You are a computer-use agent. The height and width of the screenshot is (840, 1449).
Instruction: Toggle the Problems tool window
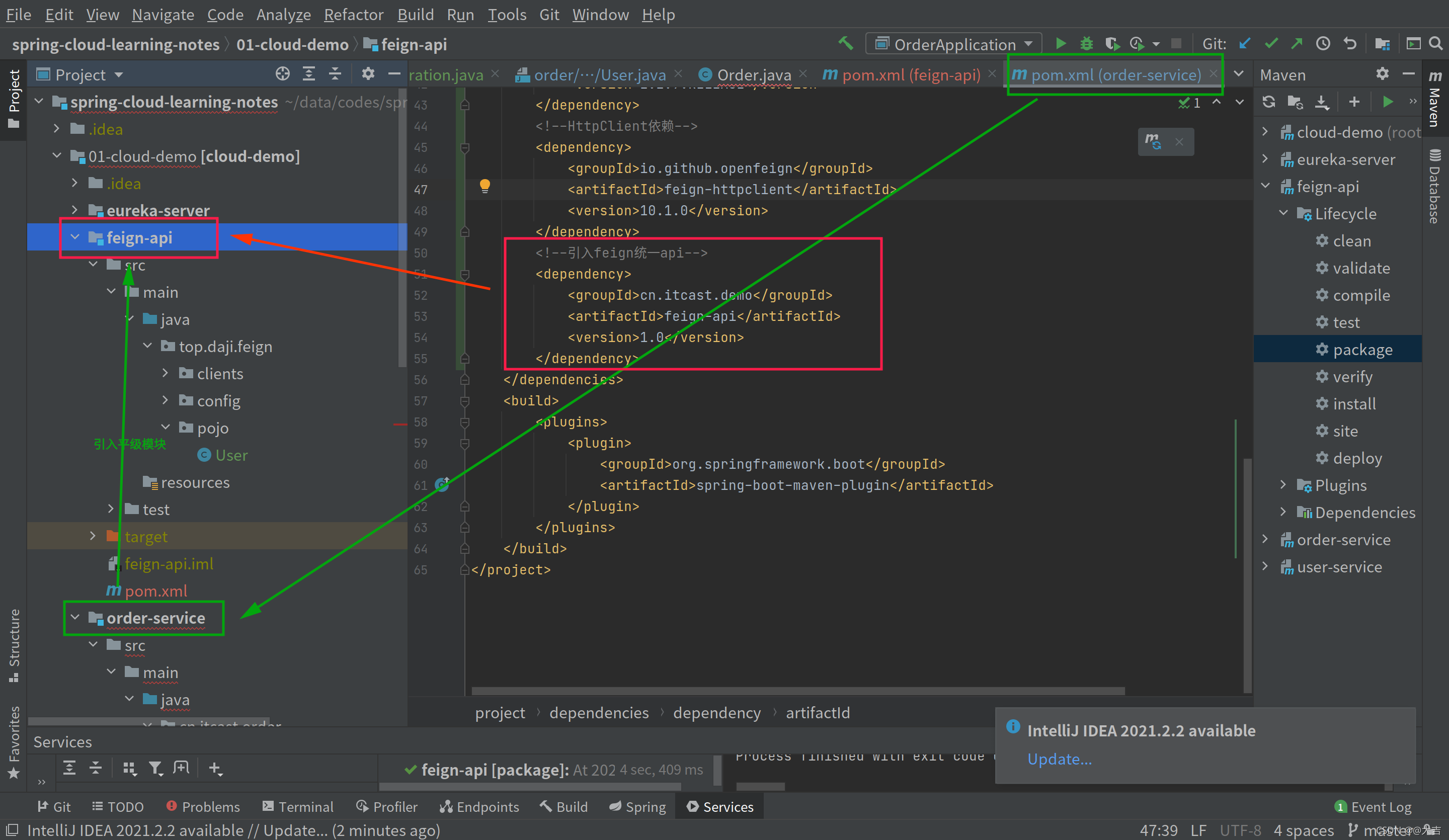coord(202,807)
